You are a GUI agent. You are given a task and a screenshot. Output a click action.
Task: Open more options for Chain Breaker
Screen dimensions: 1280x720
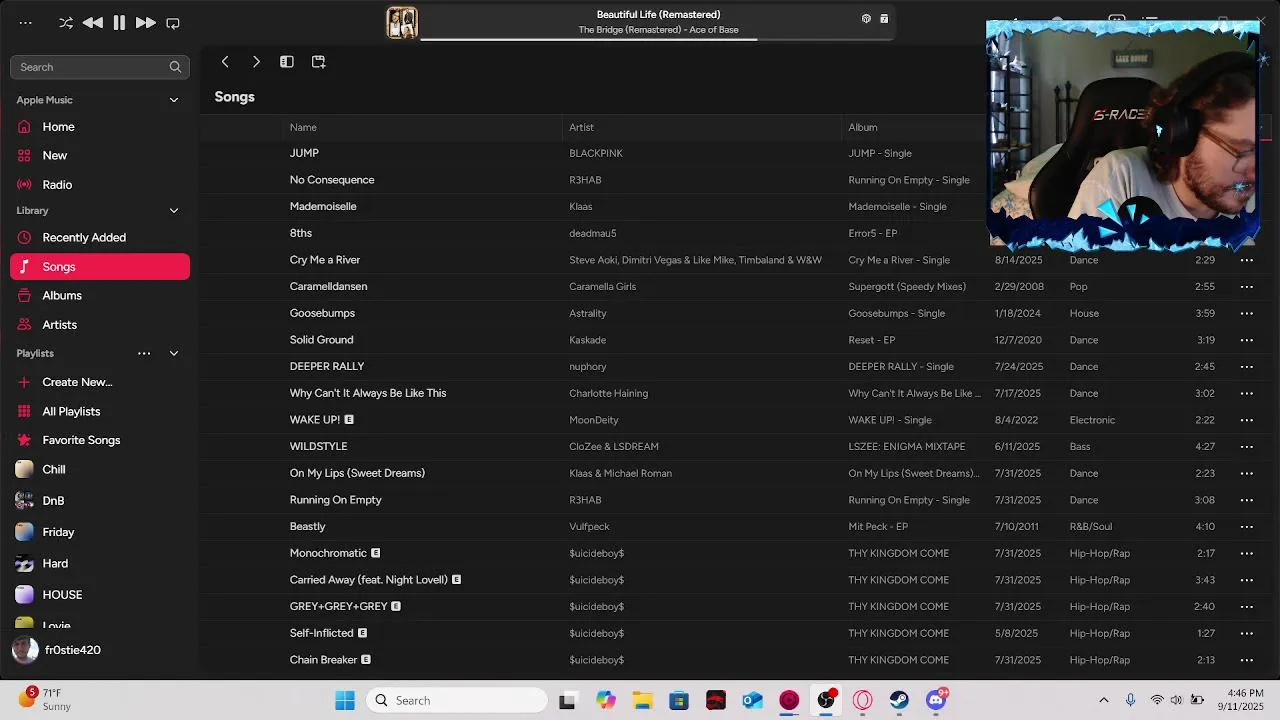pos(1247,660)
